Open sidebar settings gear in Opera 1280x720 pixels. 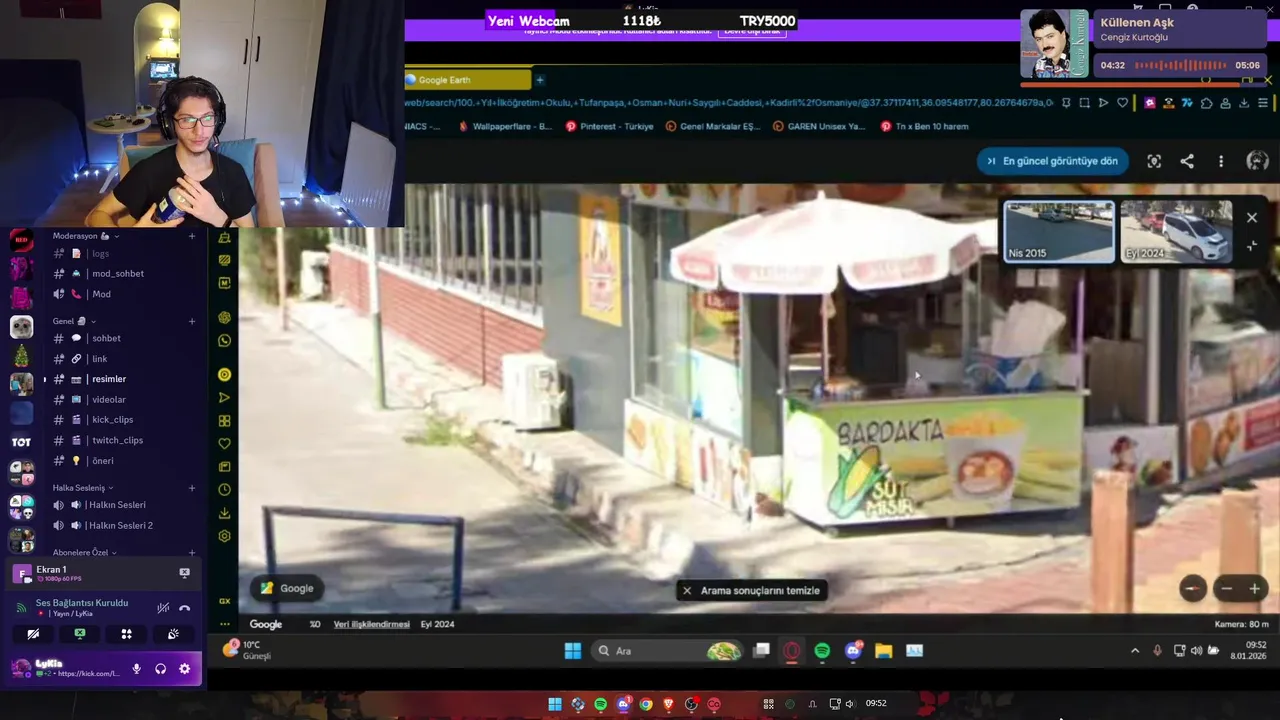(x=224, y=536)
